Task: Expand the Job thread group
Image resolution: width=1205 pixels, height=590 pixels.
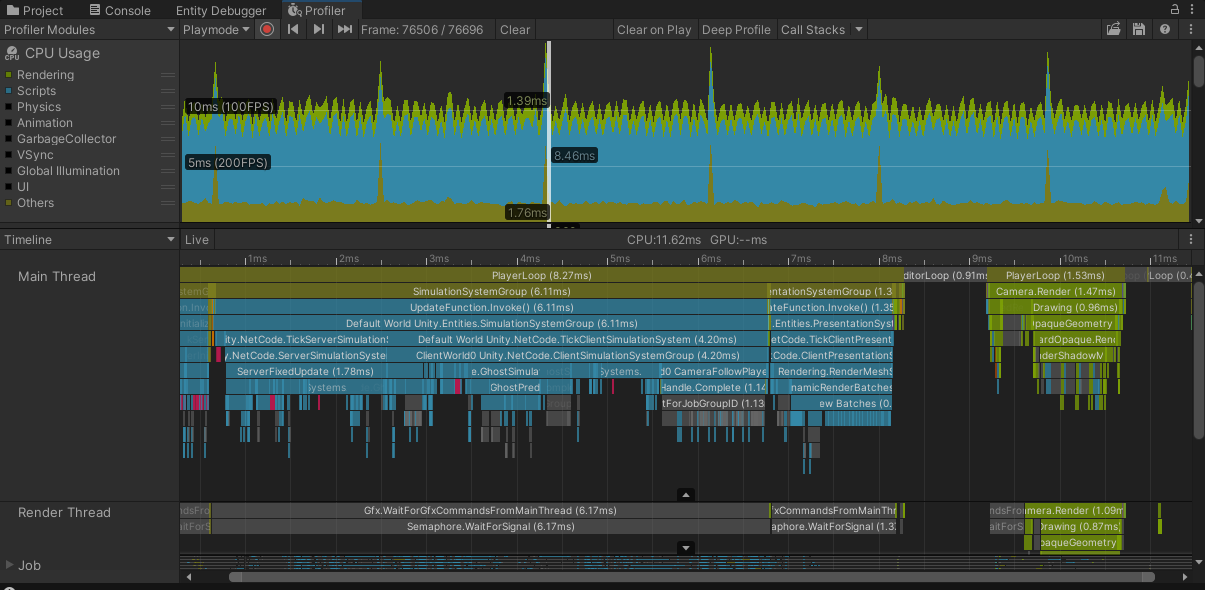Action: pos(10,565)
